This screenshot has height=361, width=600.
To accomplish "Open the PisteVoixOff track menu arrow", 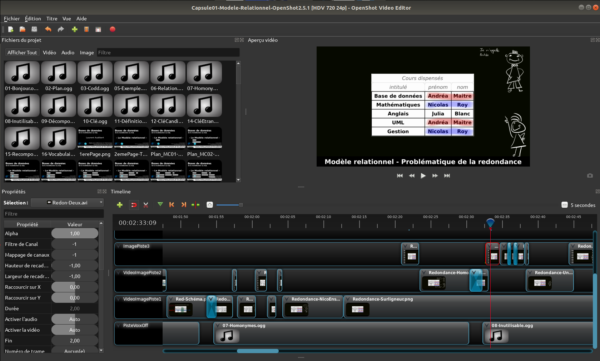I will point(119,325).
